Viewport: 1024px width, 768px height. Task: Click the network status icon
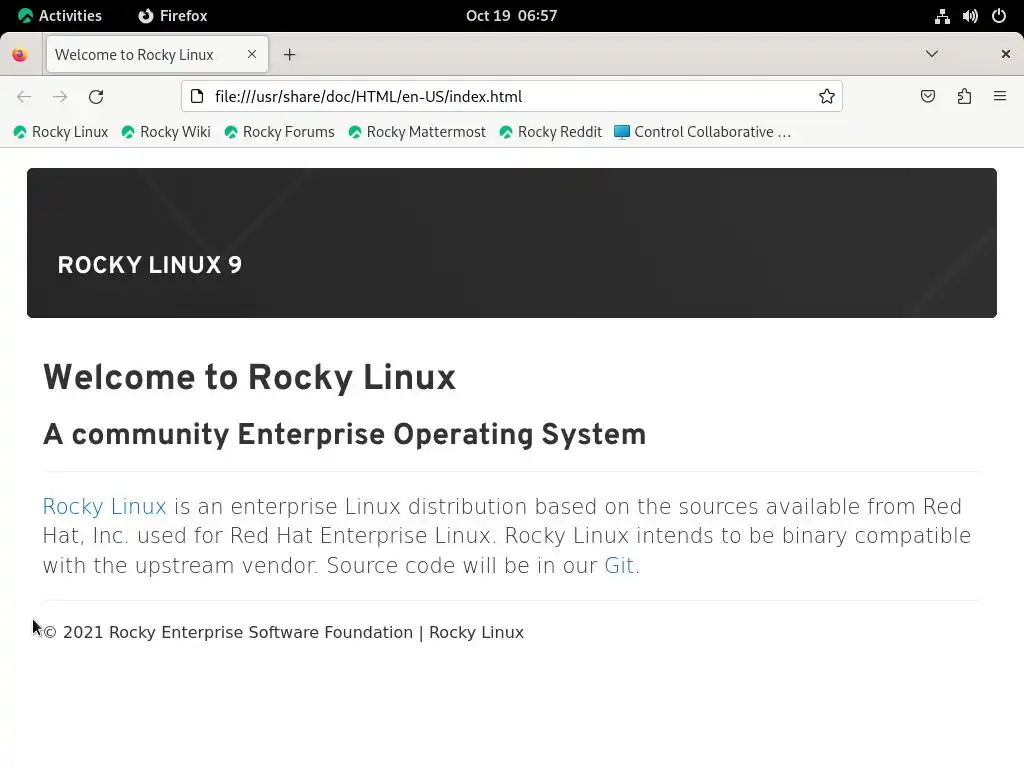point(942,16)
